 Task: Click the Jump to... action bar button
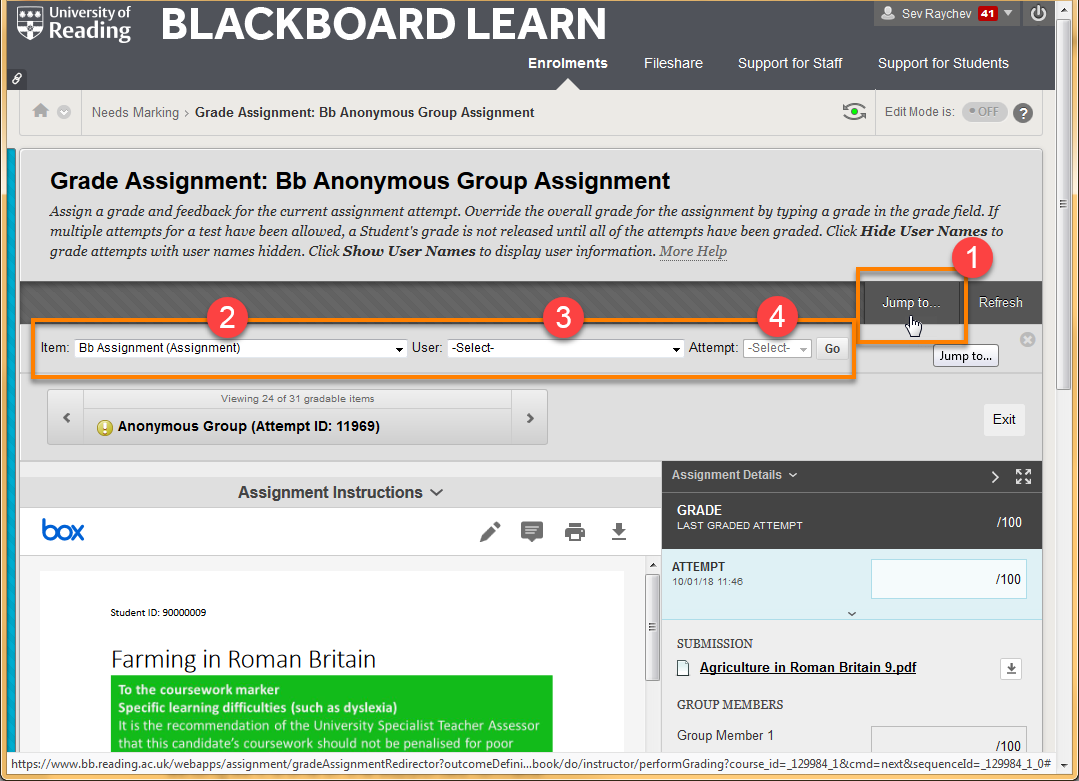coord(911,303)
